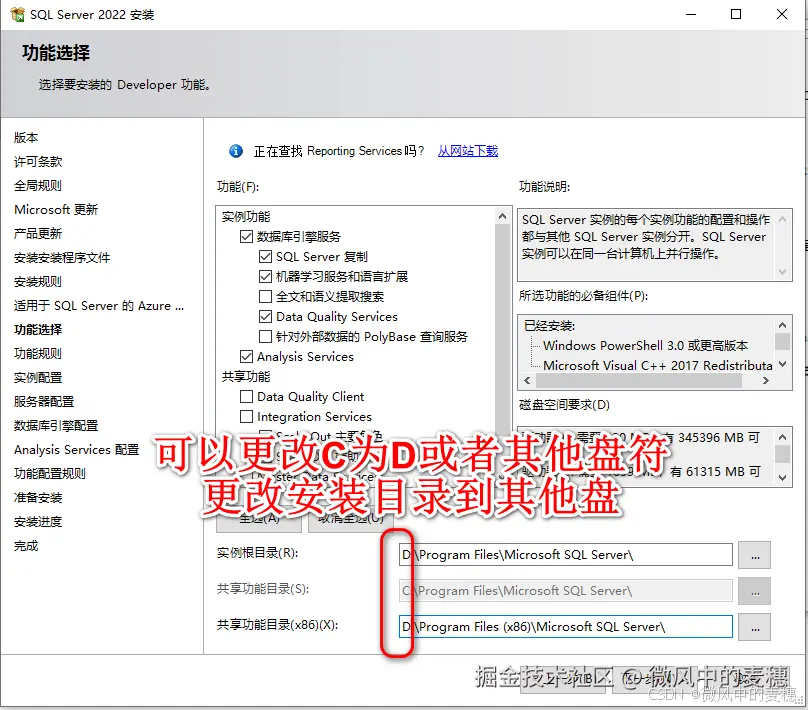Minimize the SQL Server 2022 setup window
This screenshot has width=808, height=710.
coord(691,14)
